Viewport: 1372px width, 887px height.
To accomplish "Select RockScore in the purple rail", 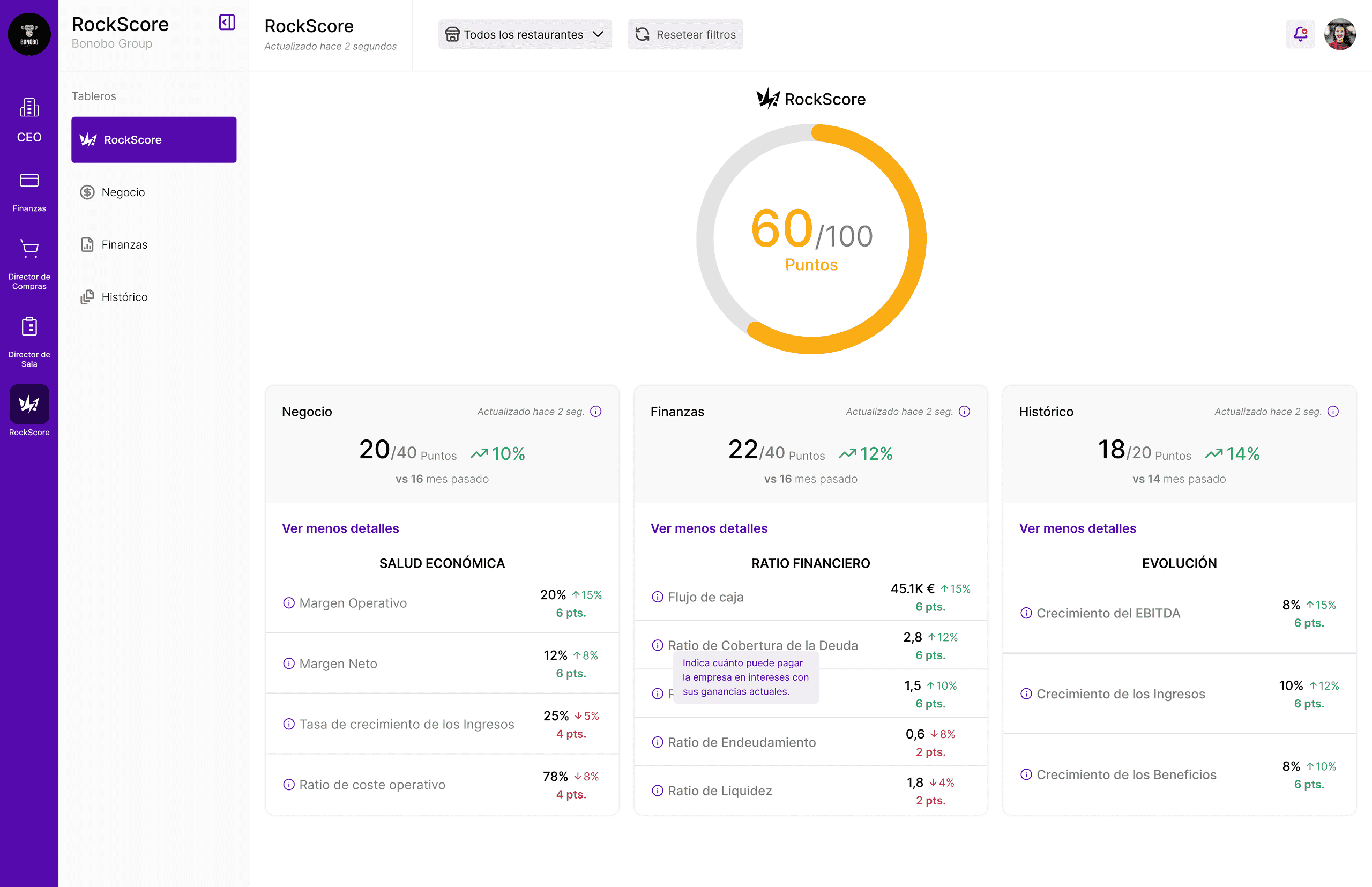I will tap(29, 411).
